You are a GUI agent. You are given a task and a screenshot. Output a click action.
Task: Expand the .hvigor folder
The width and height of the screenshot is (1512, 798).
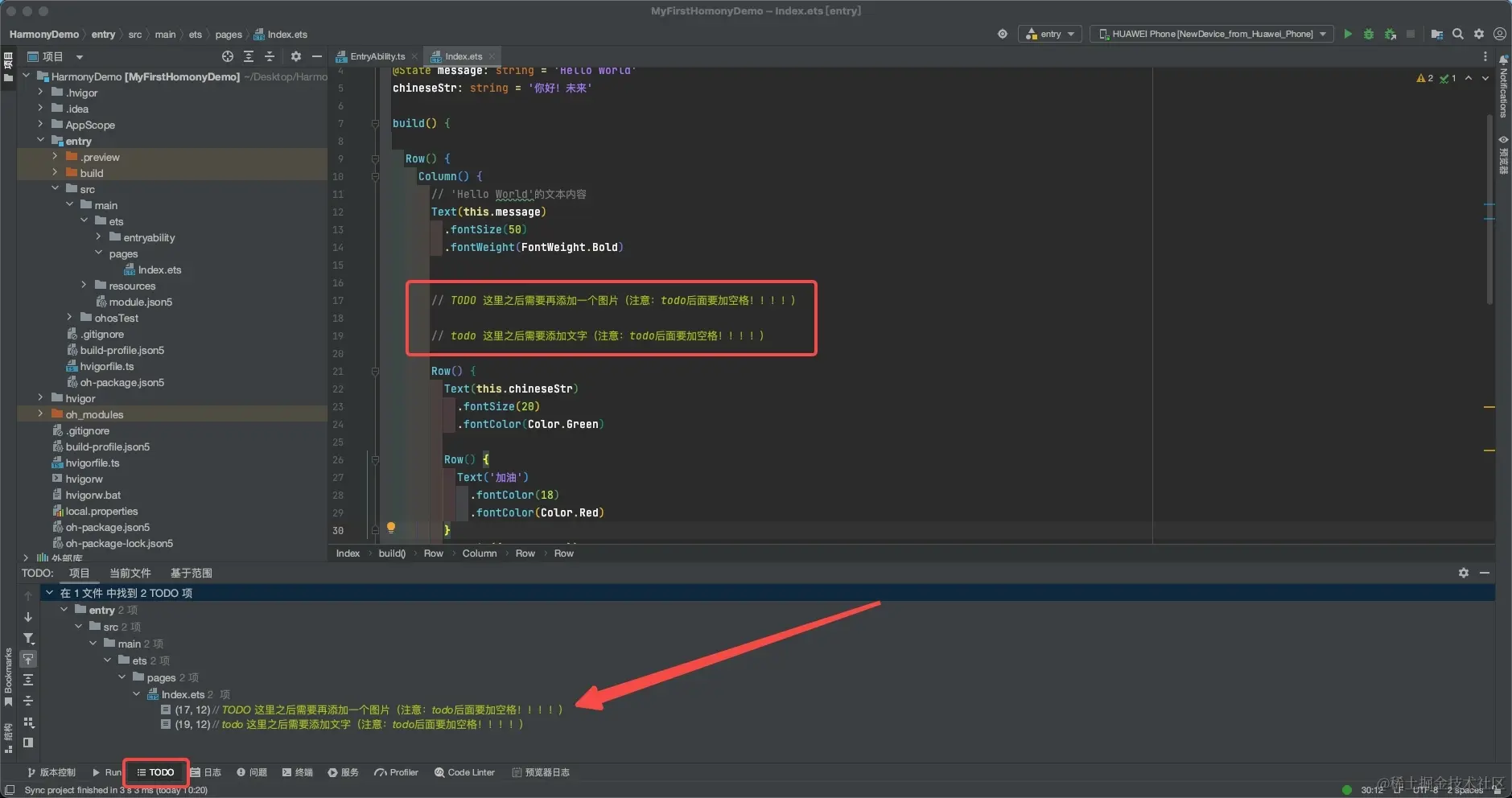point(40,93)
